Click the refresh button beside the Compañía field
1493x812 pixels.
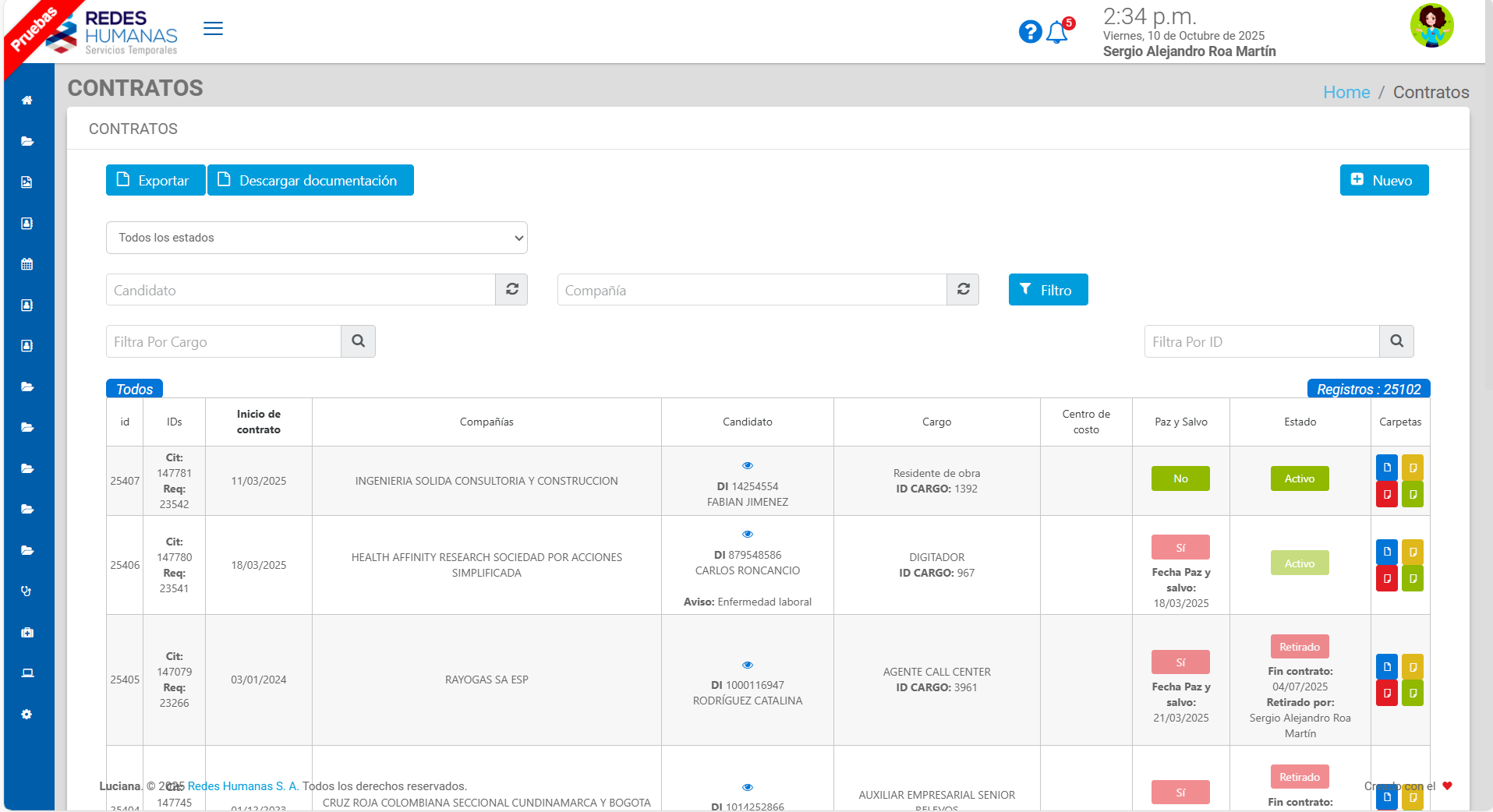click(964, 290)
